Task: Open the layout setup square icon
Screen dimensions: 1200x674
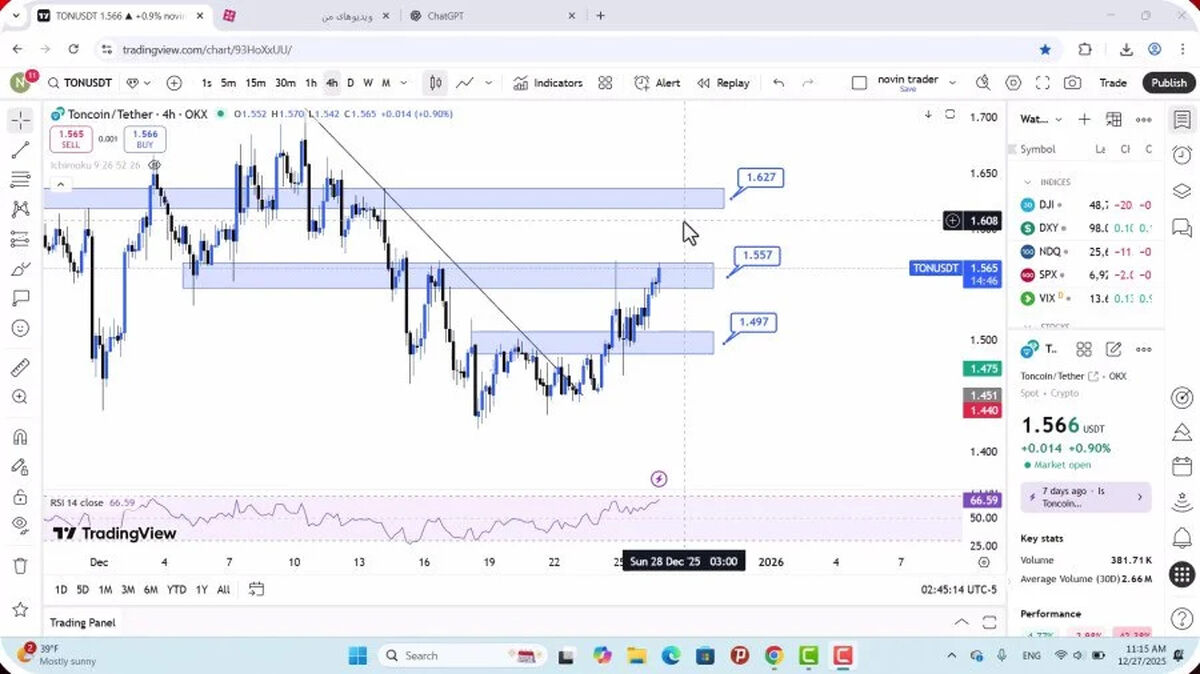Action: point(859,83)
